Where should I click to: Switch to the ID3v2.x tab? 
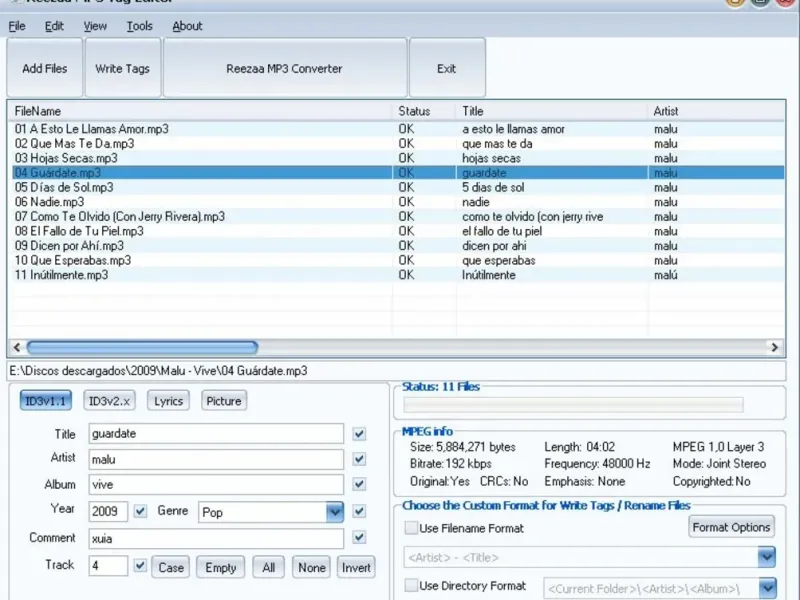click(109, 401)
